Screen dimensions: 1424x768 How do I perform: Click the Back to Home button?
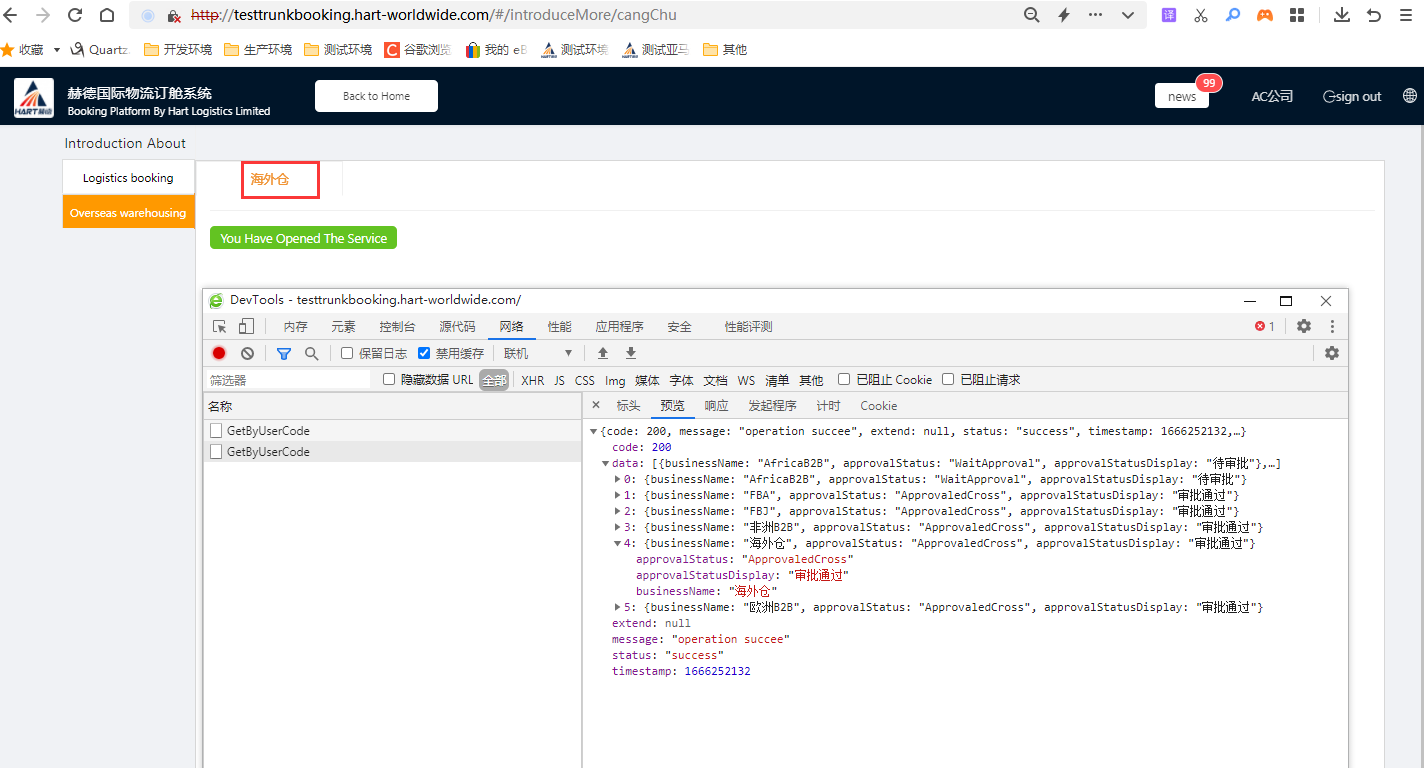click(376, 96)
